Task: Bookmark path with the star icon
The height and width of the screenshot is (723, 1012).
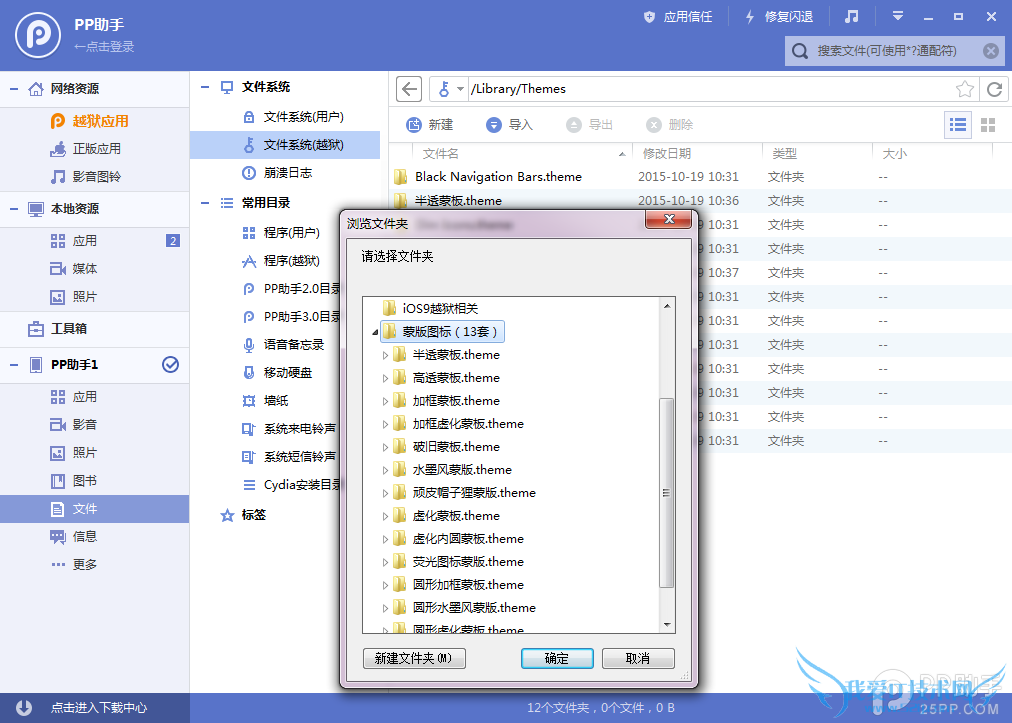Action: click(965, 89)
